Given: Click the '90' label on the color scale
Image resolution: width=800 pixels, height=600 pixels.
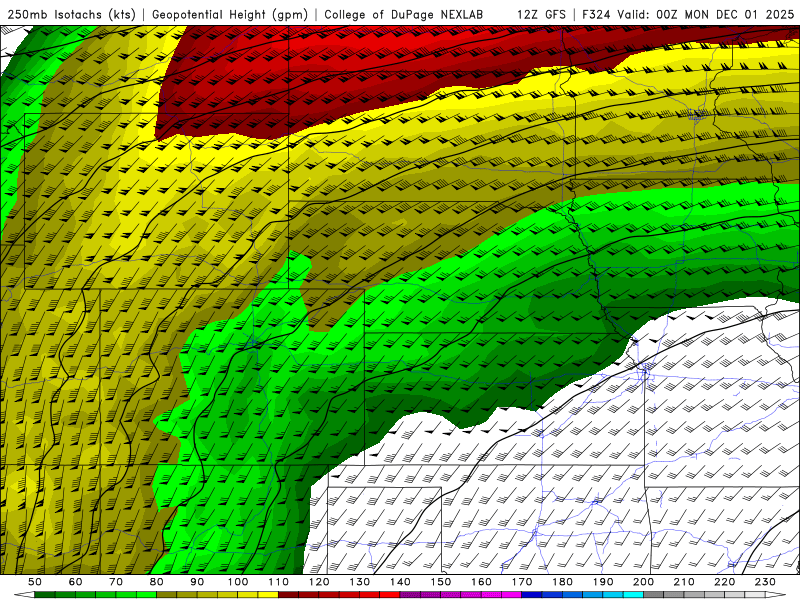Looking at the screenshot, I should tap(197, 582).
